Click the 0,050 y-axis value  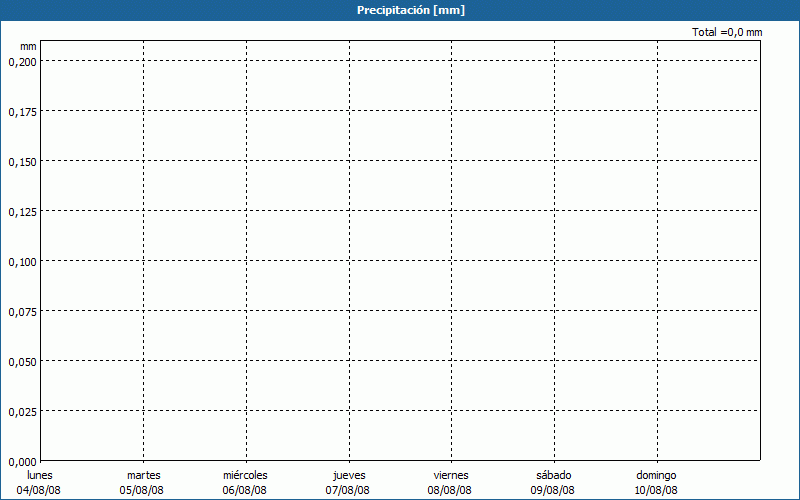pyautogui.click(x=22, y=361)
